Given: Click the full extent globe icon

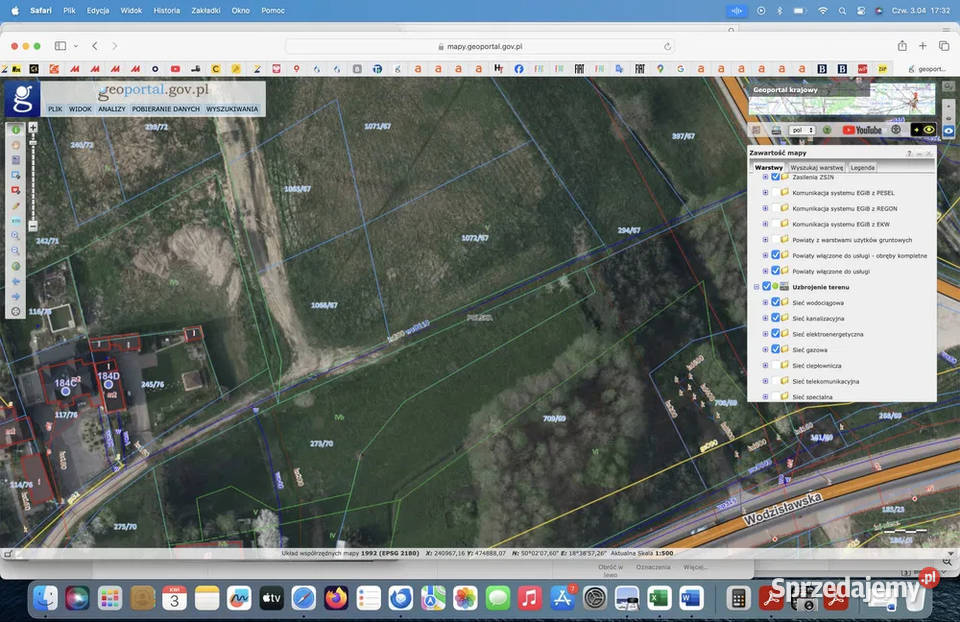Looking at the screenshot, I should [16, 266].
